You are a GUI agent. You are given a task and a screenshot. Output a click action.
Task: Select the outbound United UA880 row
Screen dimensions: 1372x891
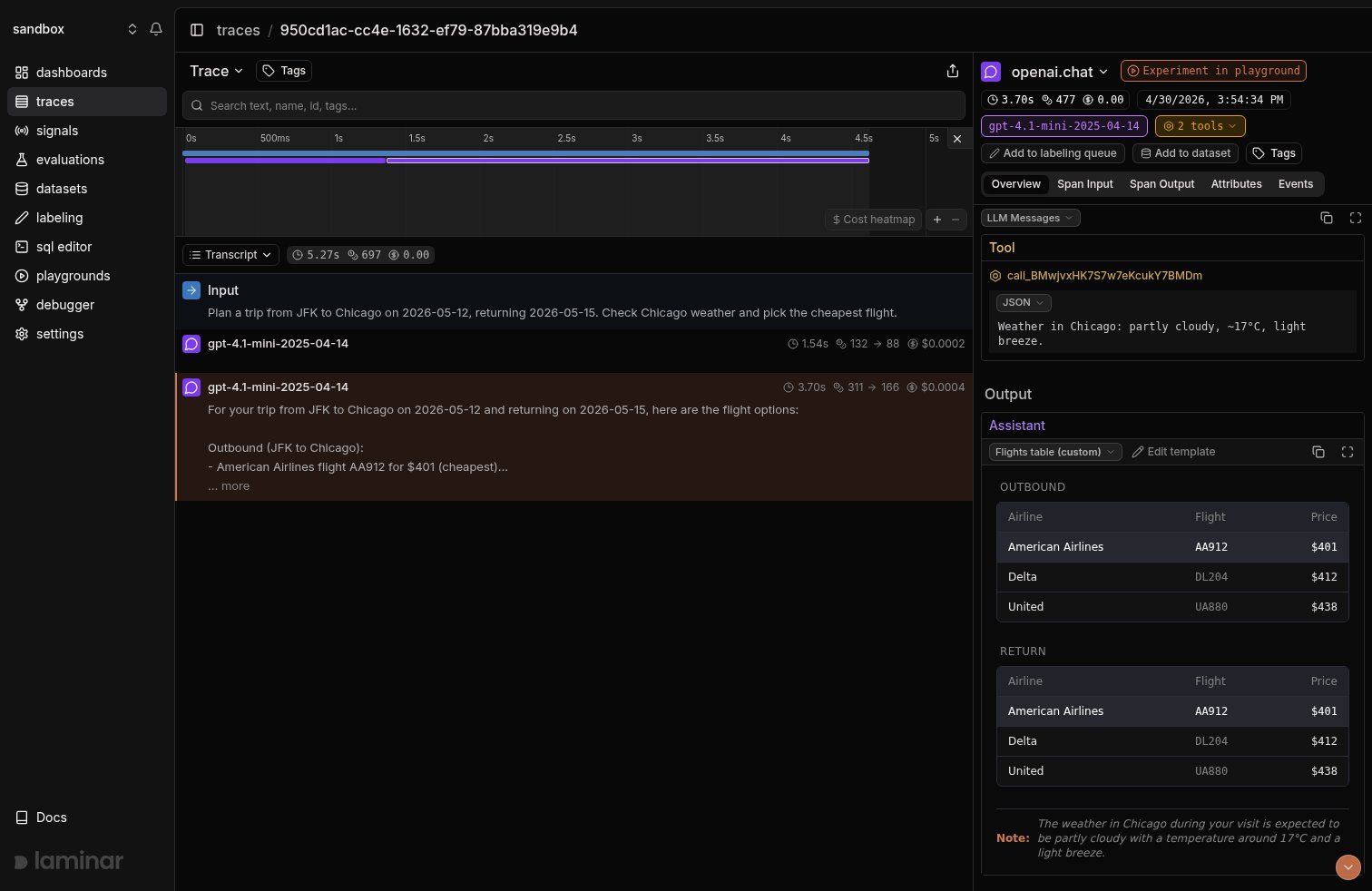click(x=1172, y=607)
